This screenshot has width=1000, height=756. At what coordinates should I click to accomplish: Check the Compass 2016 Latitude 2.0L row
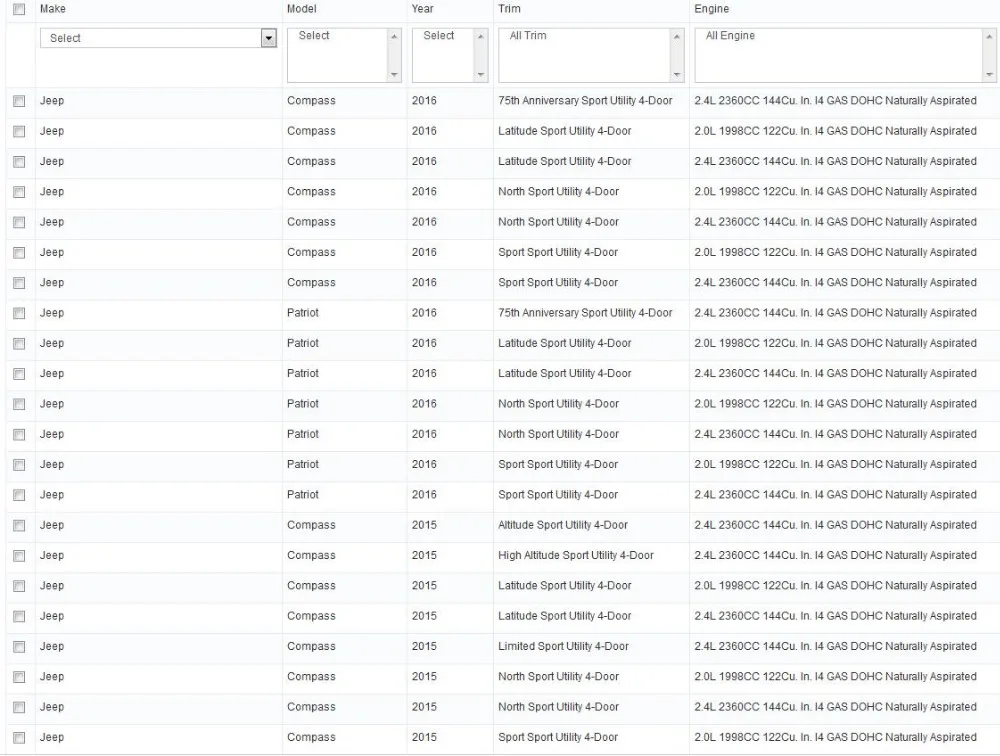[19, 131]
